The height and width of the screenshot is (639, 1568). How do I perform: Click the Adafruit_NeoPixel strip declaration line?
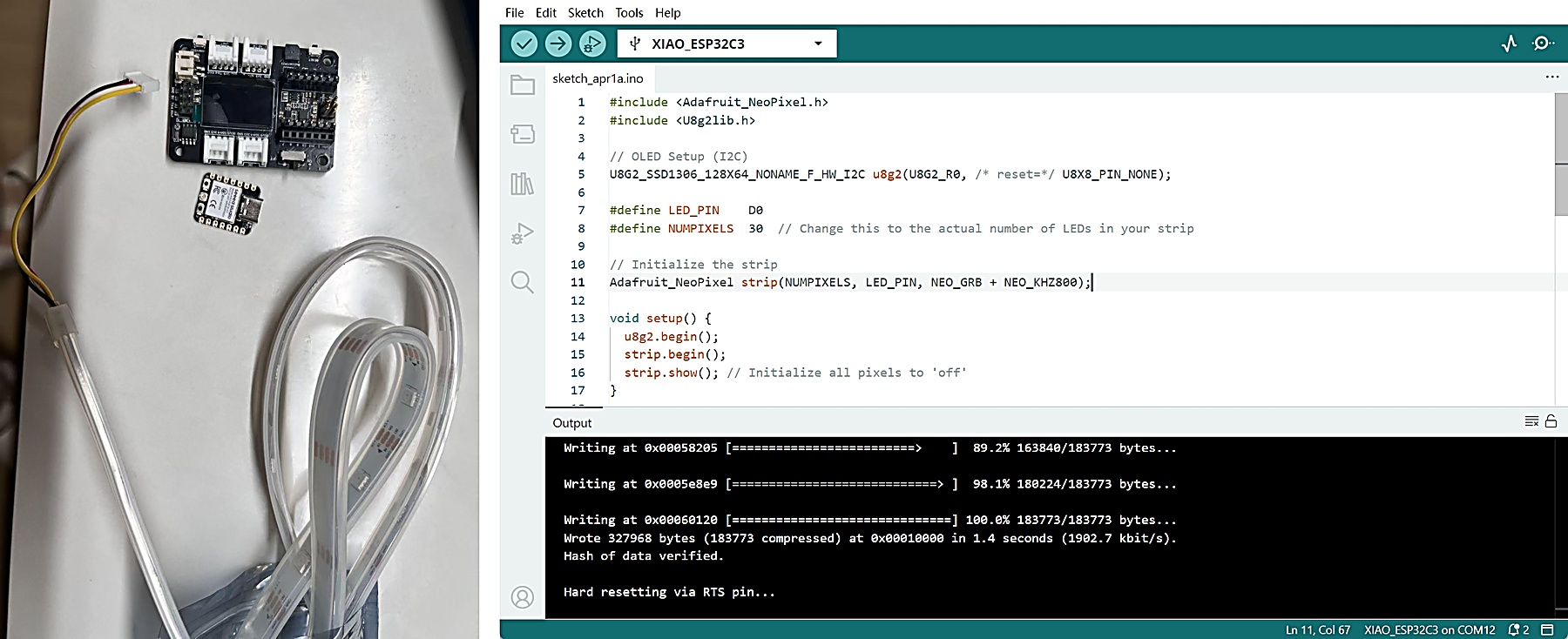pyautogui.click(x=850, y=282)
